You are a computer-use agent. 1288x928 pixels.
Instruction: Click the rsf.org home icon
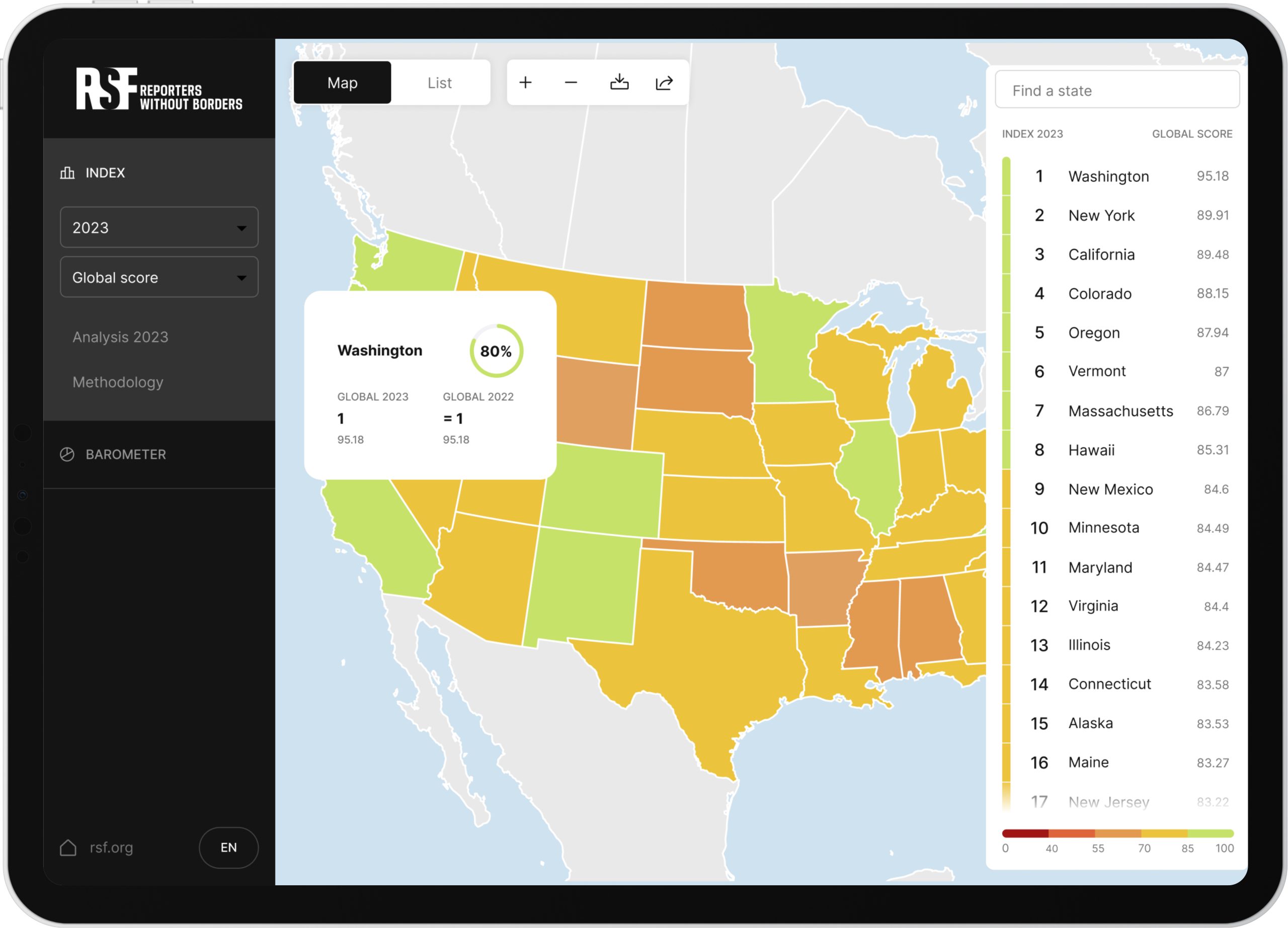pos(68,848)
